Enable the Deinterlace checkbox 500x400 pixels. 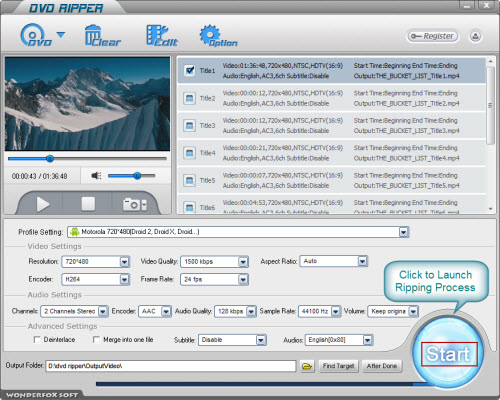(37, 339)
